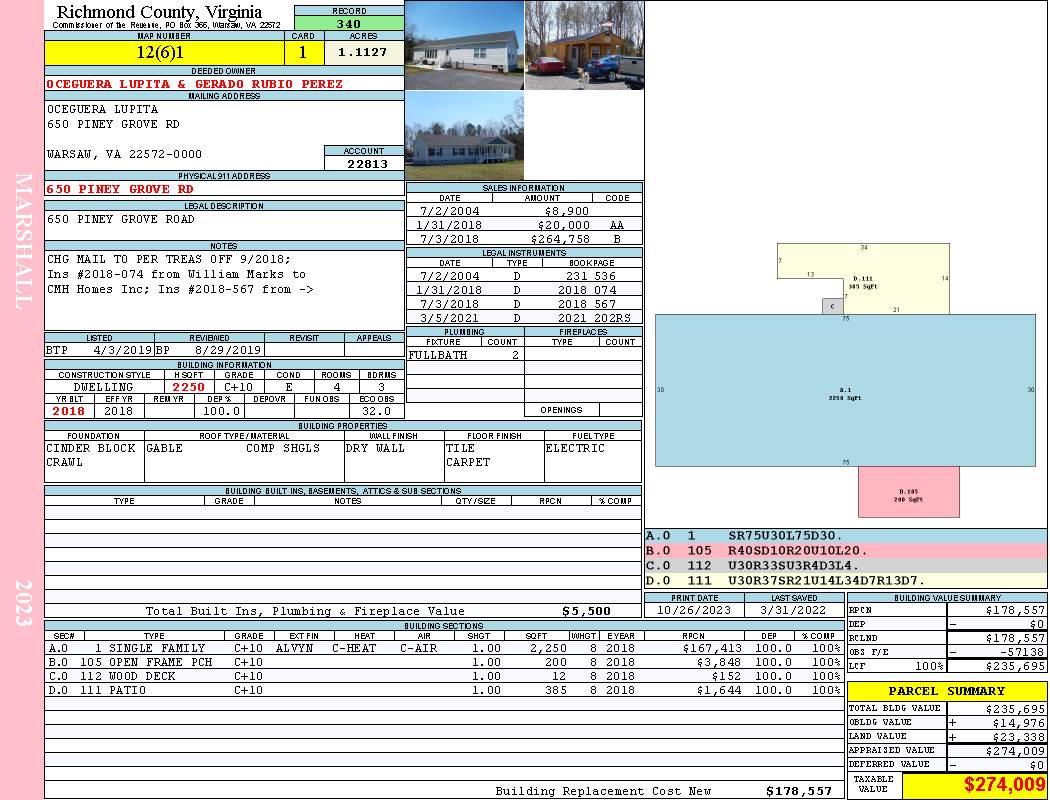Click acres value 1.1127
This screenshot has height=800, width=1050.
(x=362, y=52)
